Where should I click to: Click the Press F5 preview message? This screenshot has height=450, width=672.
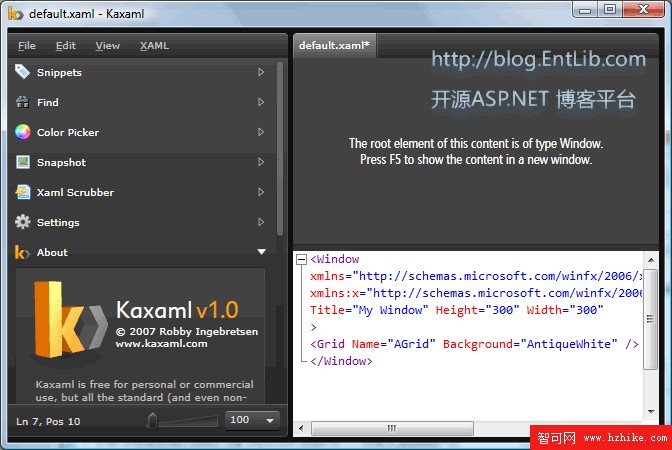point(476,159)
